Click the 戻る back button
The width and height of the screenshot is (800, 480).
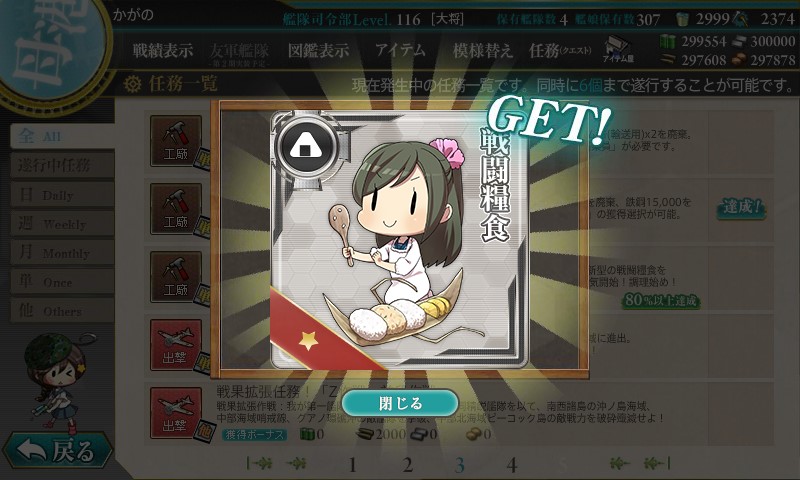coord(58,451)
